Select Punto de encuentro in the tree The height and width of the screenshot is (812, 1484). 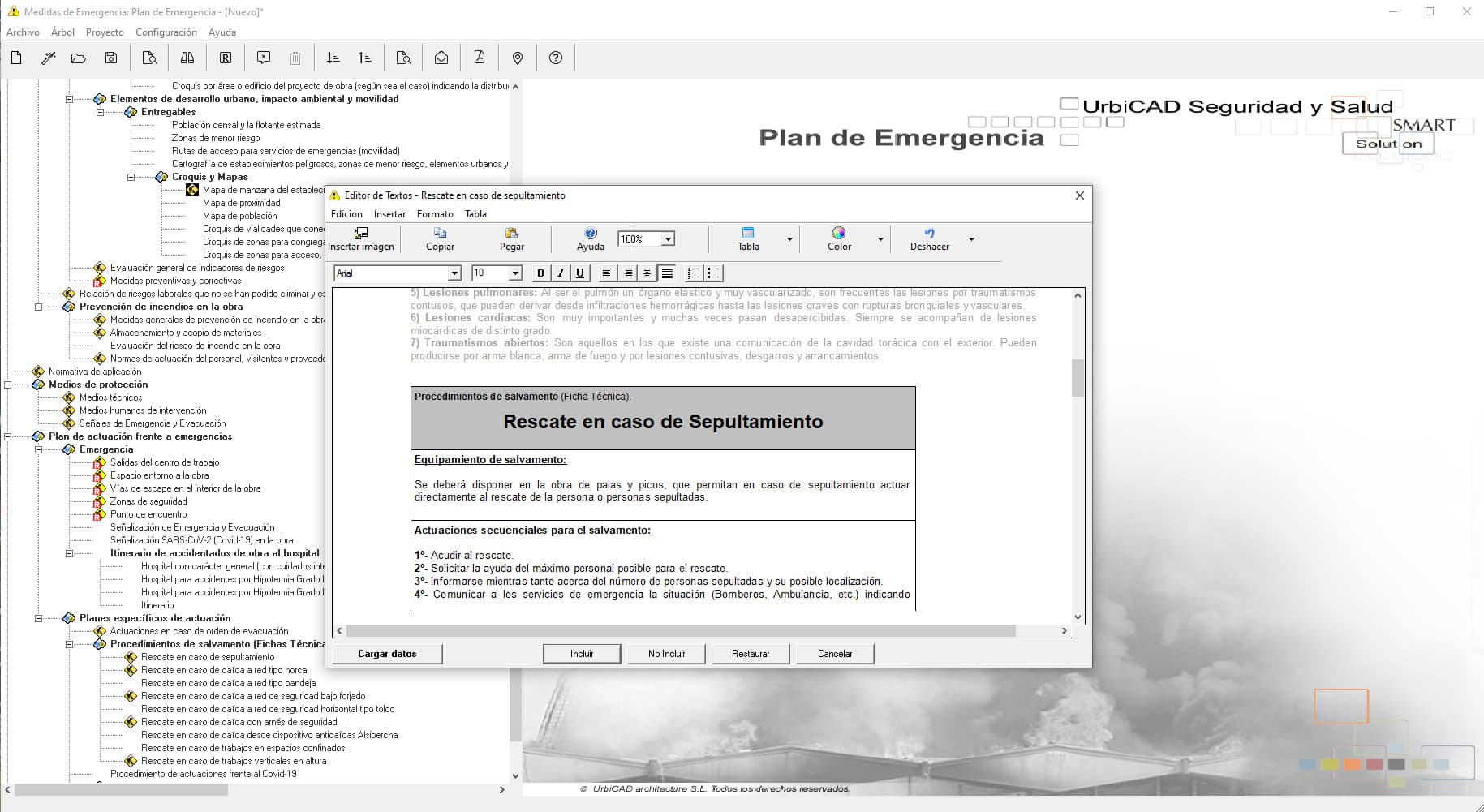pyautogui.click(x=148, y=514)
